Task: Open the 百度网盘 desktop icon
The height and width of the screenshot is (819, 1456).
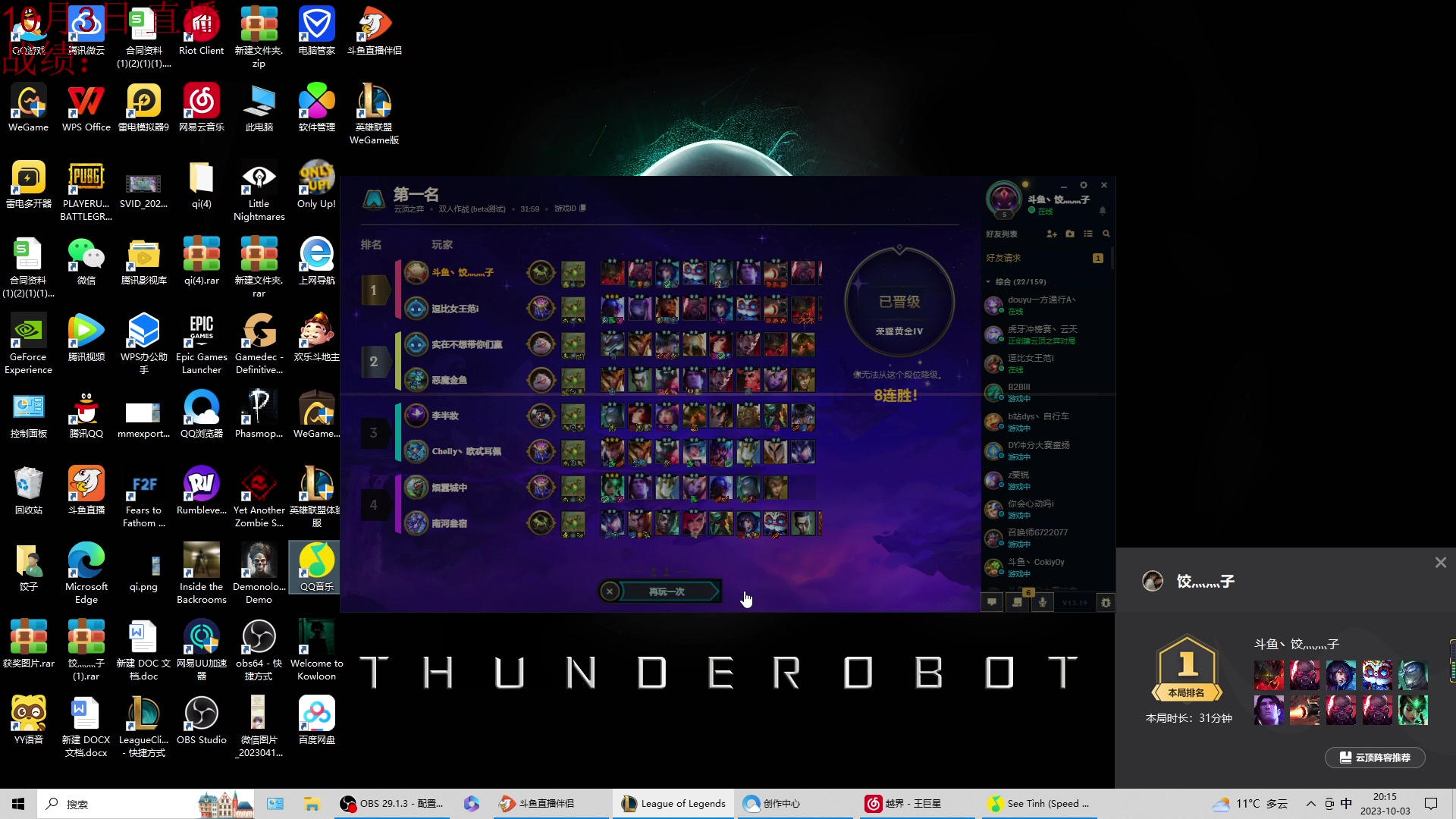Action: (316, 721)
